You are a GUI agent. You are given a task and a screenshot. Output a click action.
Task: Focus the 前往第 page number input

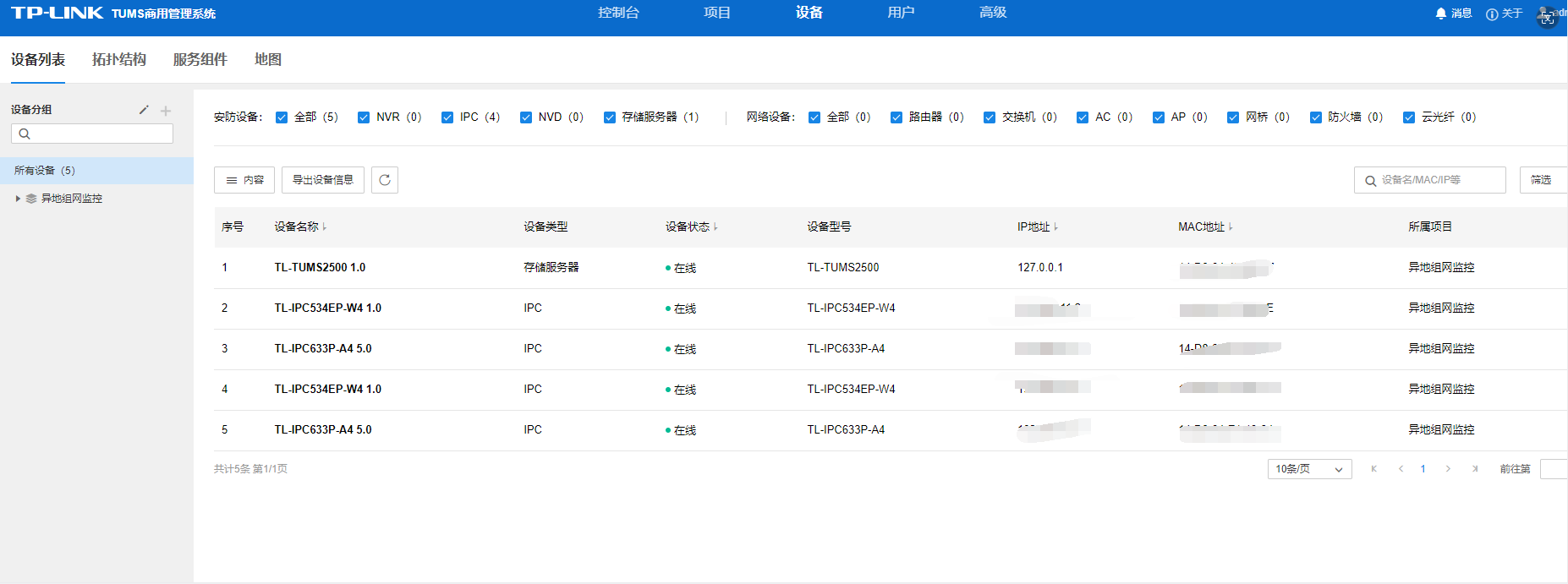(1554, 469)
